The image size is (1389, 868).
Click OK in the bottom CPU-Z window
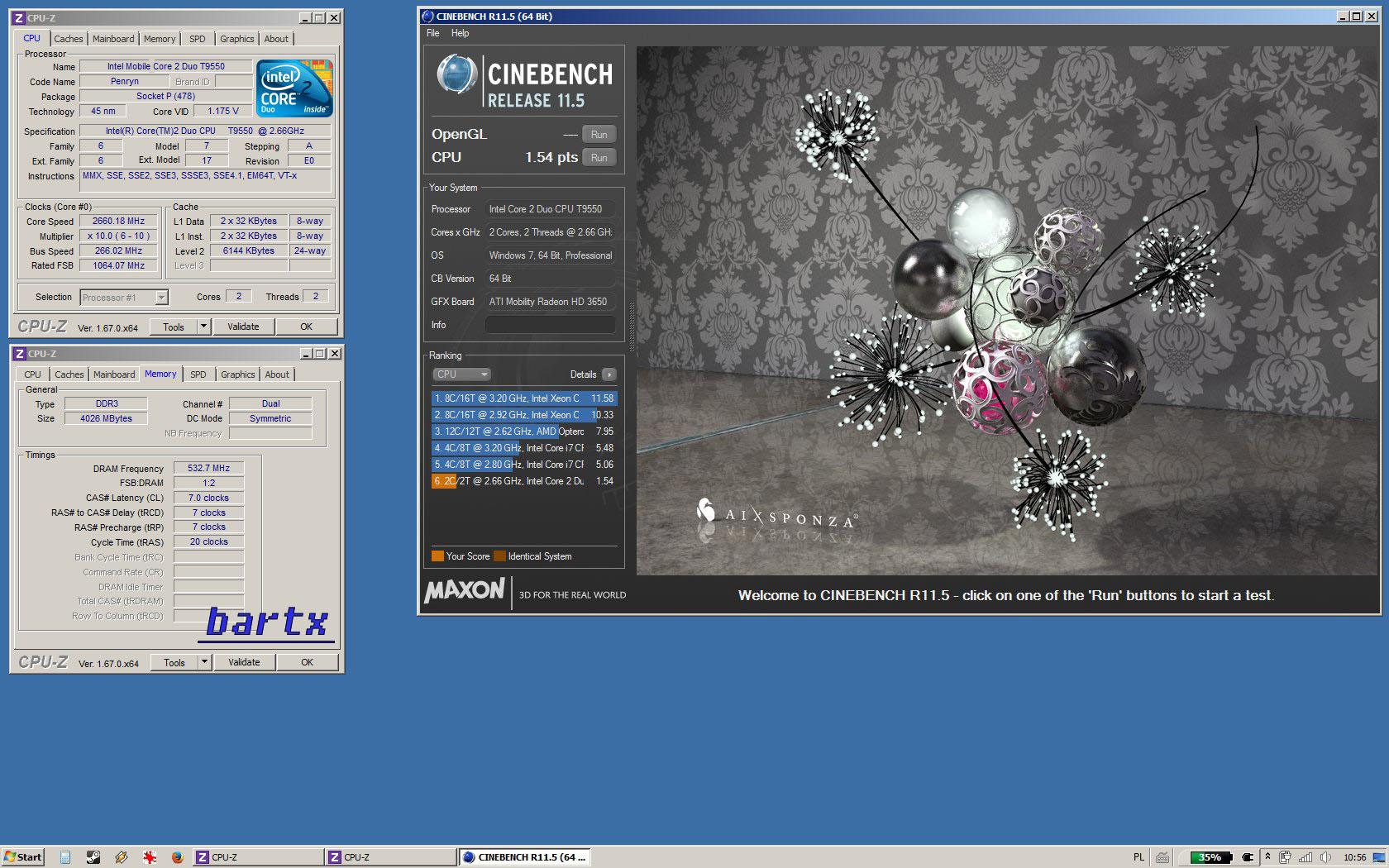pyautogui.click(x=307, y=662)
